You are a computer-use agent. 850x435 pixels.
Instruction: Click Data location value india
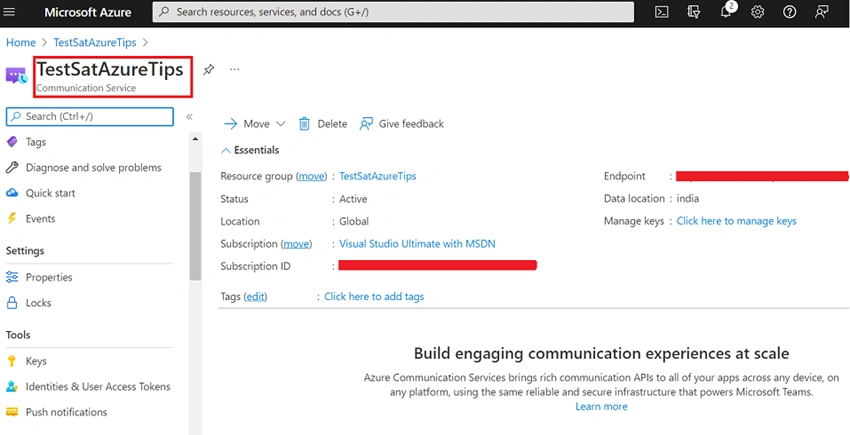(687, 199)
